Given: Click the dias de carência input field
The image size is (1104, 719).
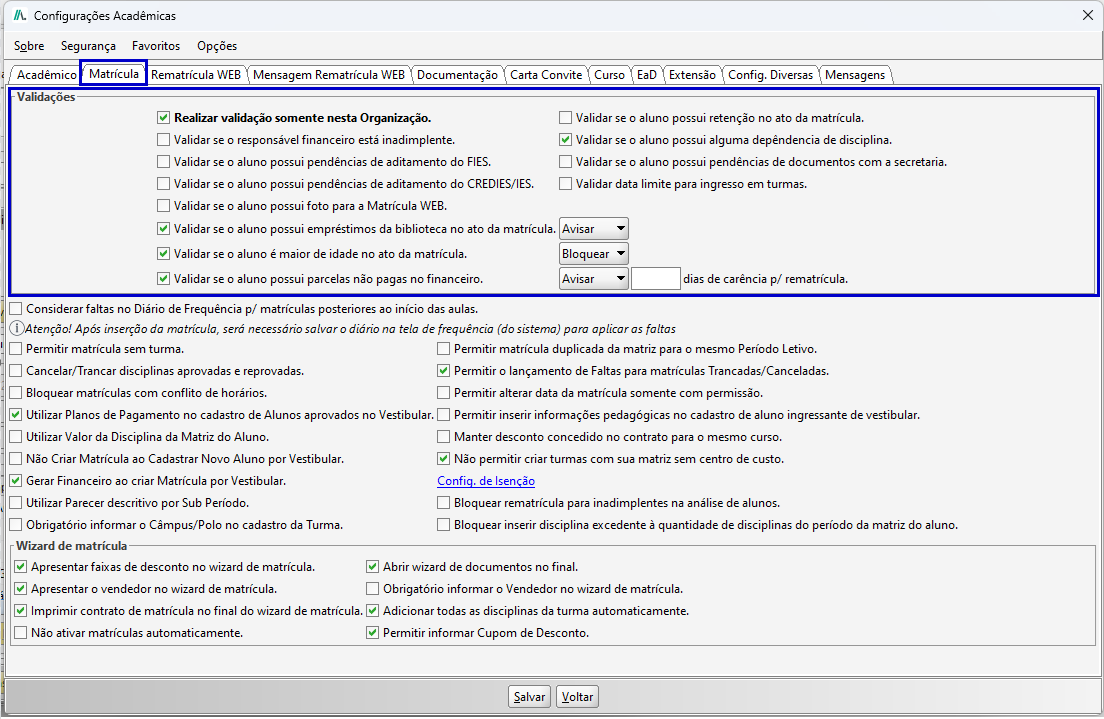Looking at the screenshot, I should pyautogui.click(x=656, y=279).
